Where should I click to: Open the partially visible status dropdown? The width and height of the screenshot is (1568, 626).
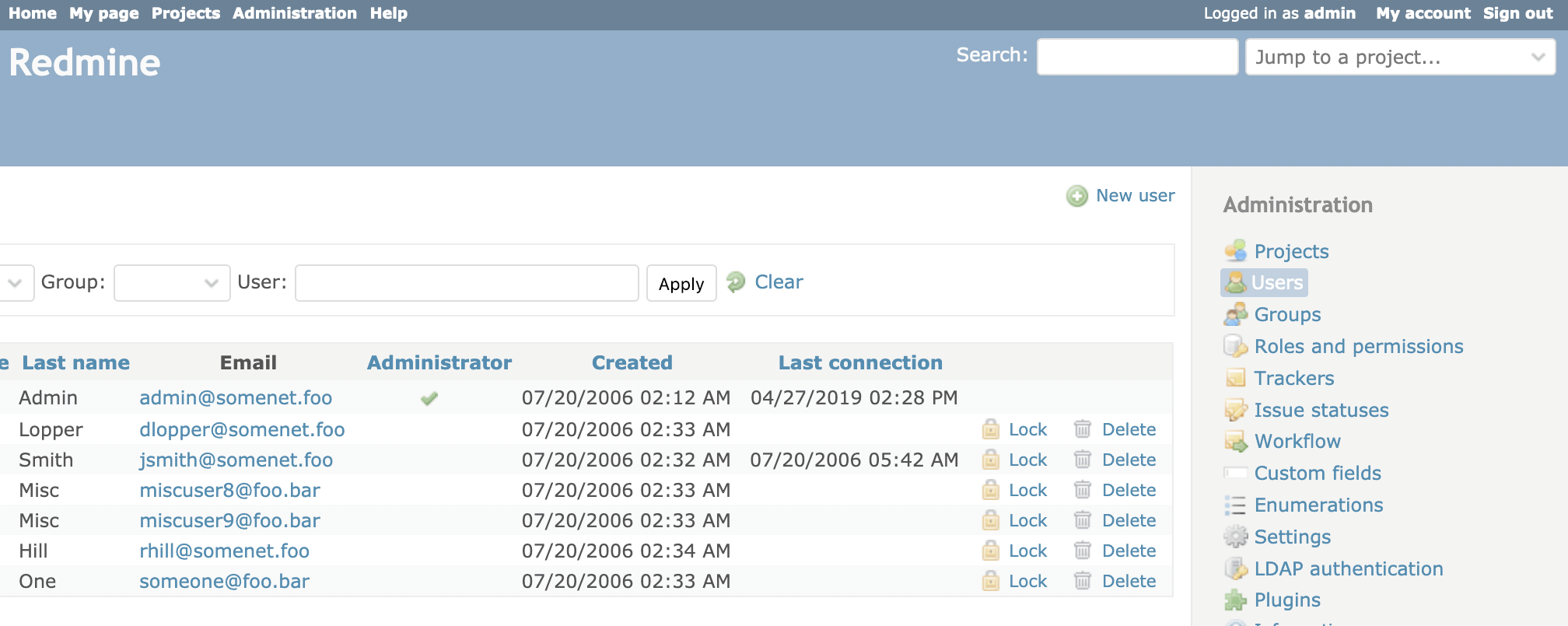16,283
